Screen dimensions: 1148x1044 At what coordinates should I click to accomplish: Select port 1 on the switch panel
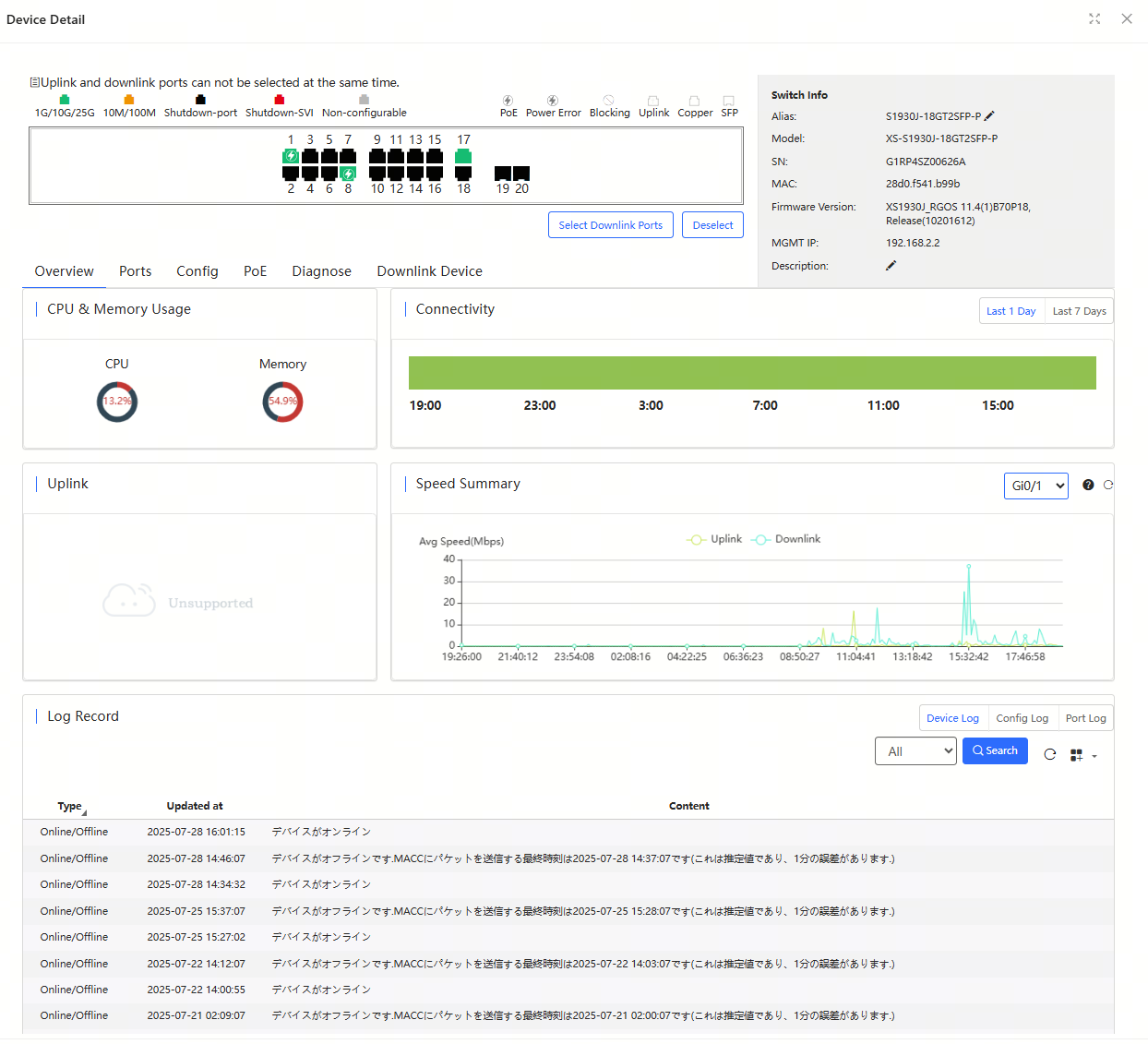(x=291, y=156)
